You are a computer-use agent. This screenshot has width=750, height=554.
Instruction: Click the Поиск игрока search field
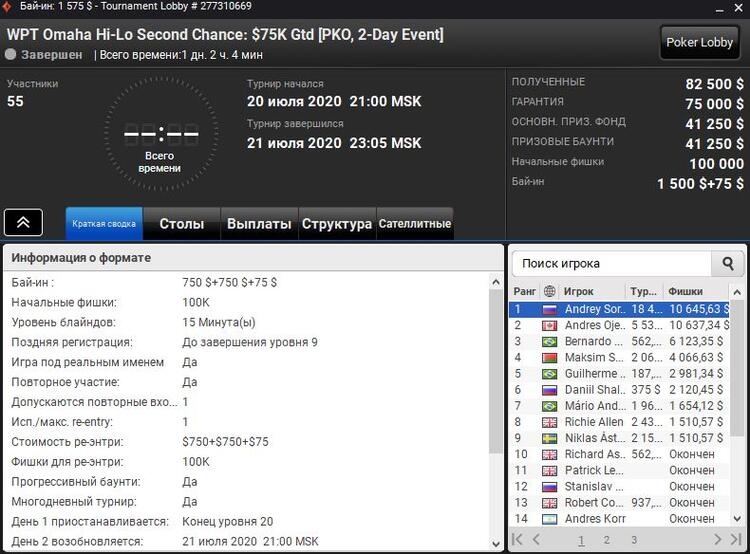612,264
